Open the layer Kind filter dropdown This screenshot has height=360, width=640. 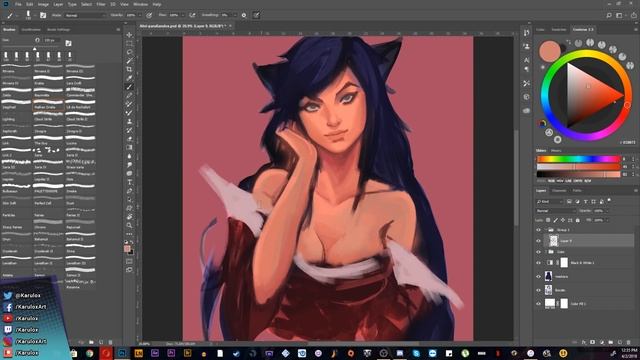tap(550, 202)
